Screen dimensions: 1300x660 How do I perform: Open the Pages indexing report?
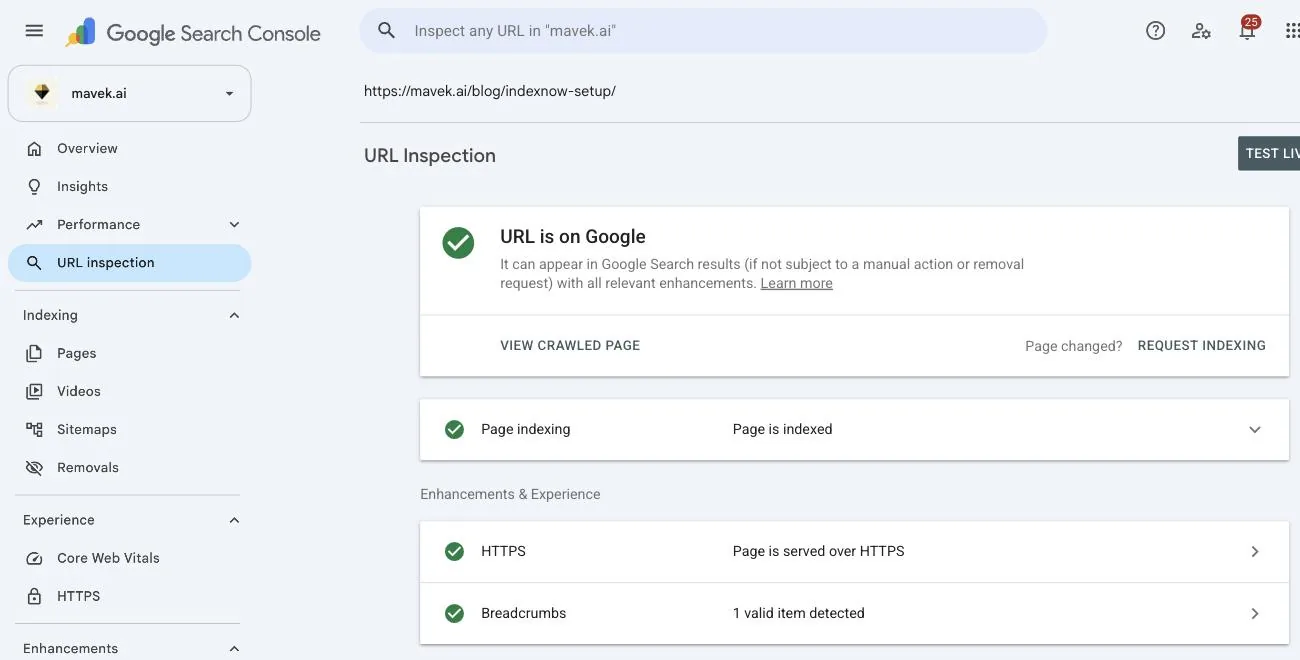pos(129,353)
